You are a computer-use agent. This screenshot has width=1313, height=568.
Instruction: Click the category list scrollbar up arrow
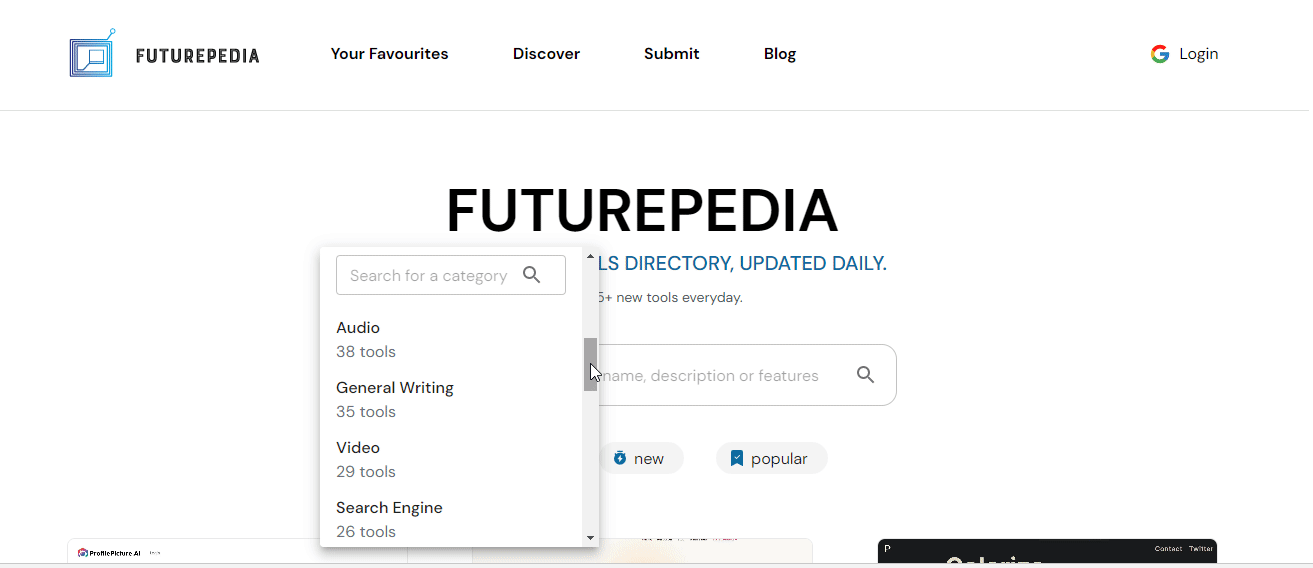[x=590, y=256]
